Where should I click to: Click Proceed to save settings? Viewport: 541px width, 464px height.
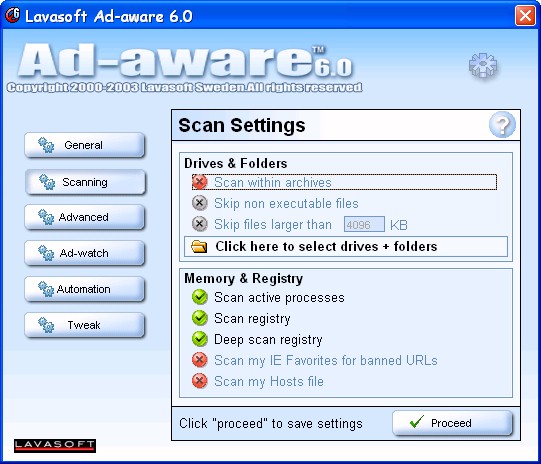452,423
